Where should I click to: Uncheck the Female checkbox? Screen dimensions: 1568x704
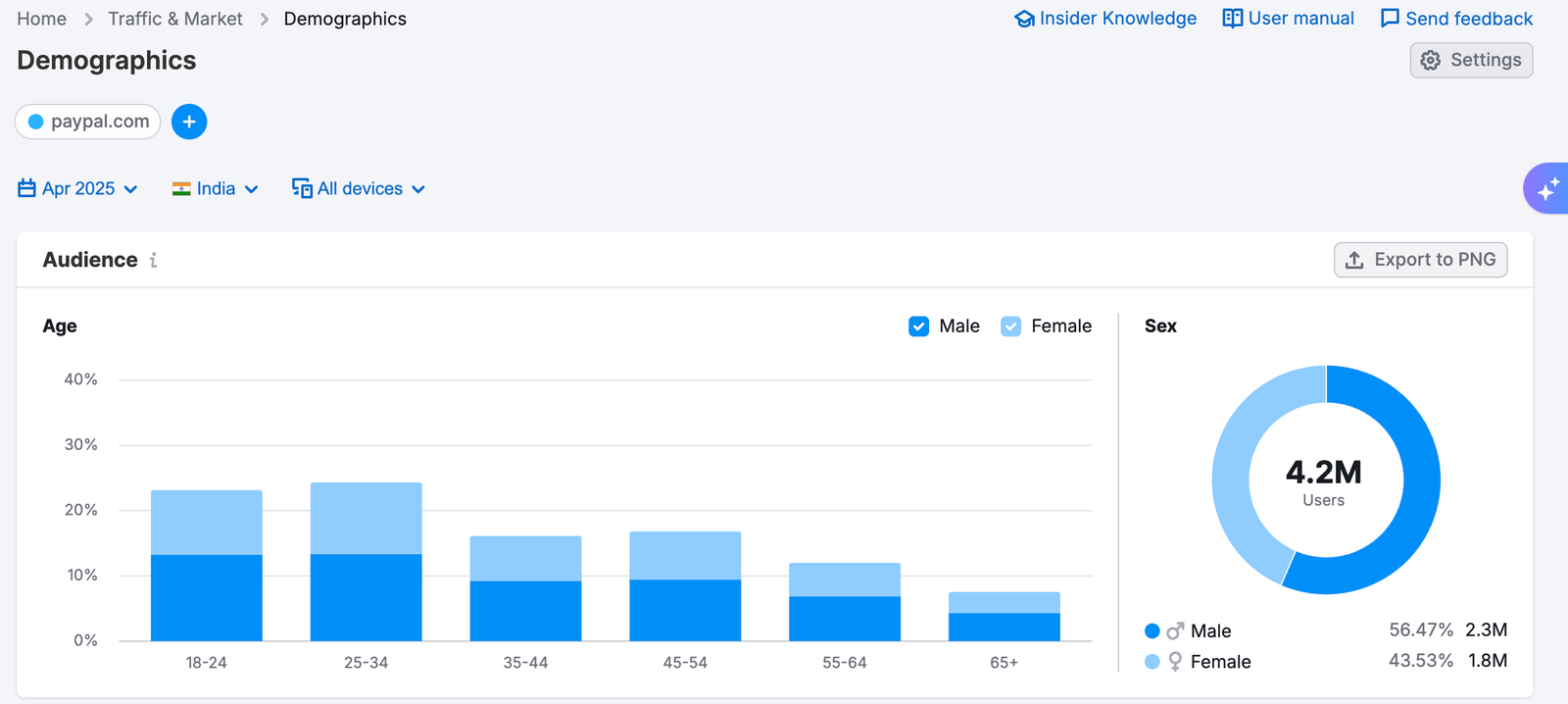1010,327
